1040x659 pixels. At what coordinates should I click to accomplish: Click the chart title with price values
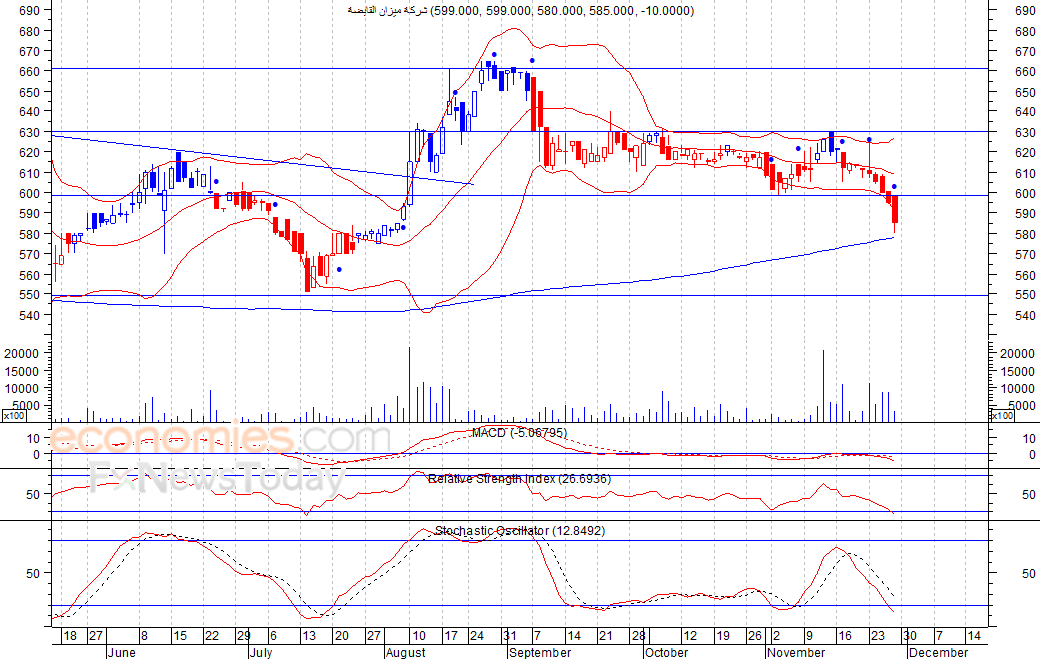[x=519, y=10]
